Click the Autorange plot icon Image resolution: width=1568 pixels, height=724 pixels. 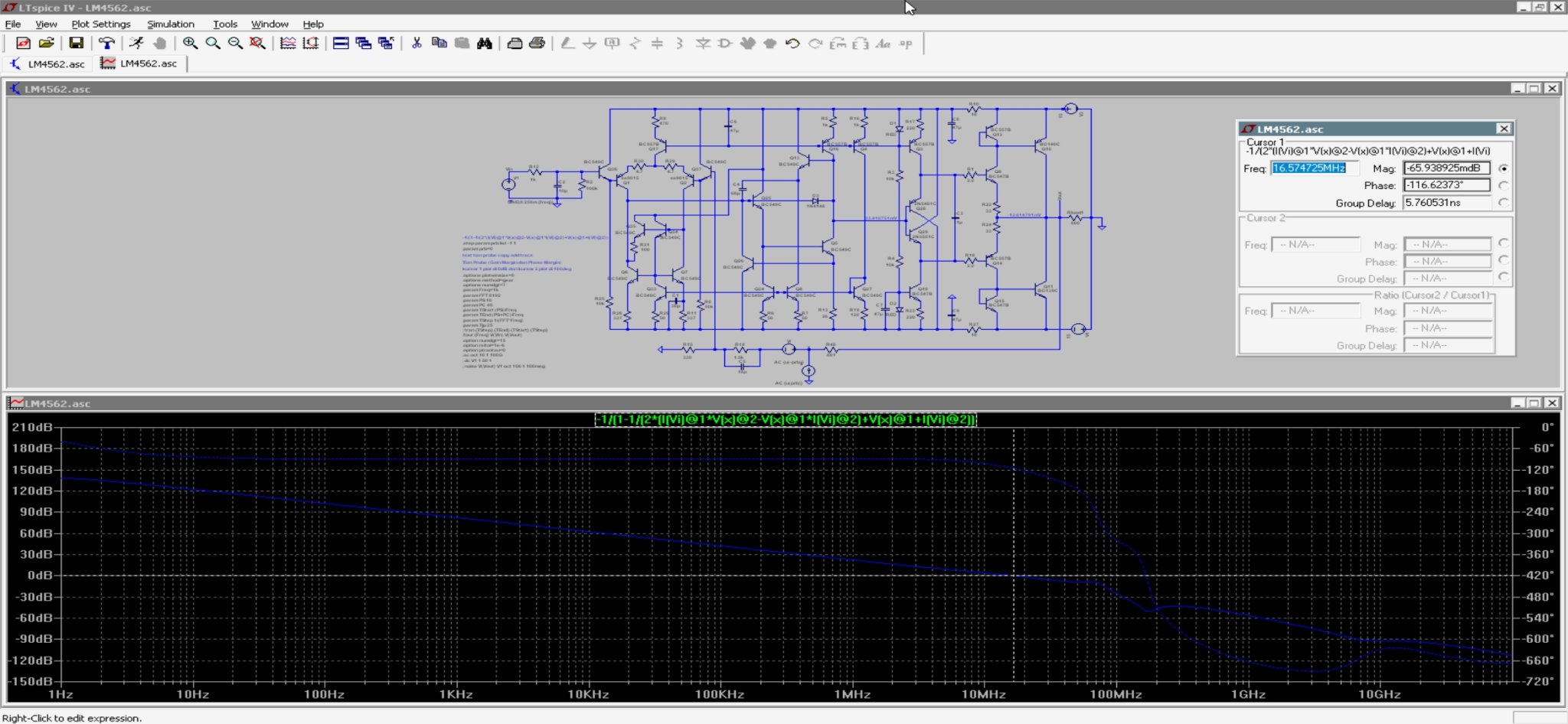(288, 44)
